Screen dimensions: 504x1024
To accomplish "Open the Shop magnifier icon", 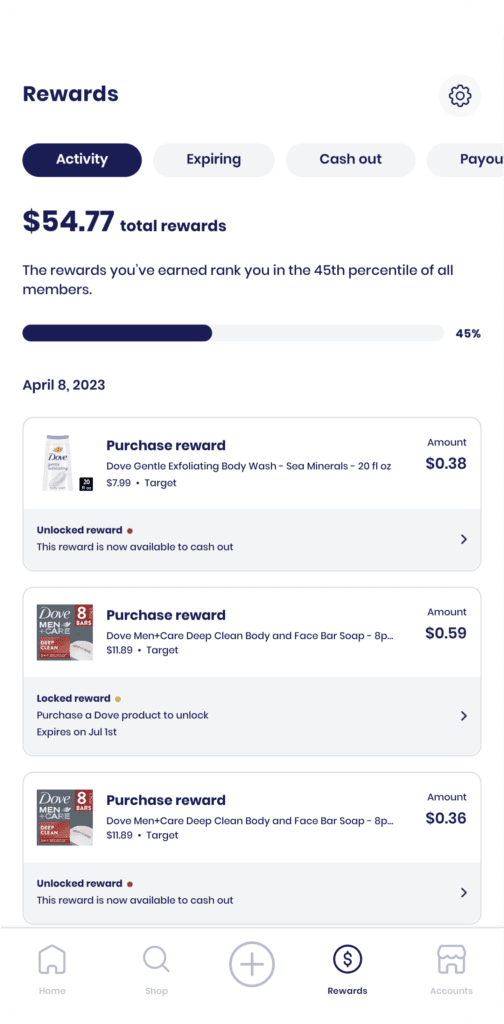I will [x=156, y=960].
